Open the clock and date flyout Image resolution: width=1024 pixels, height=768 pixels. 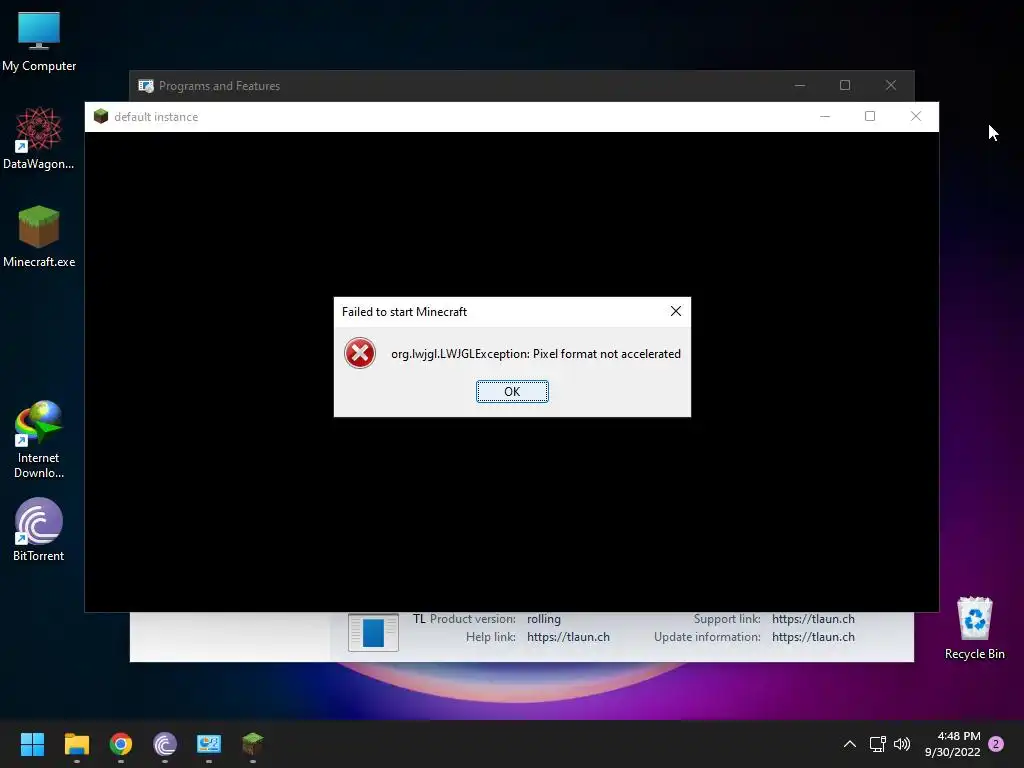pyautogui.click(x=953, y=744)
